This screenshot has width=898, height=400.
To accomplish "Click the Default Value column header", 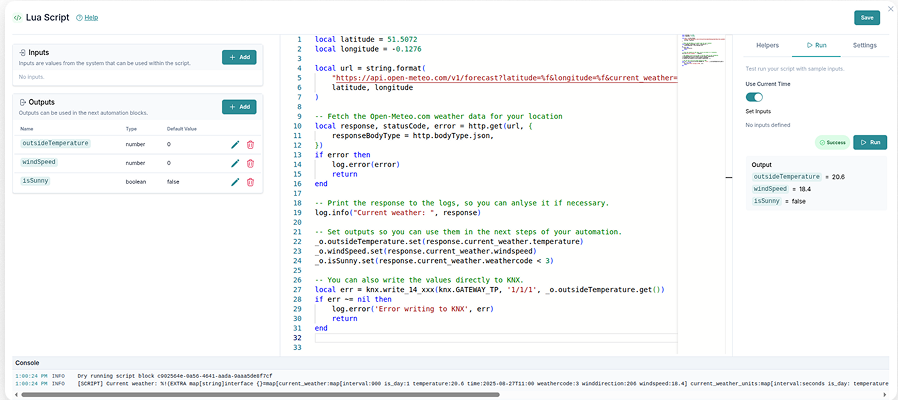I will coord(182,128).
